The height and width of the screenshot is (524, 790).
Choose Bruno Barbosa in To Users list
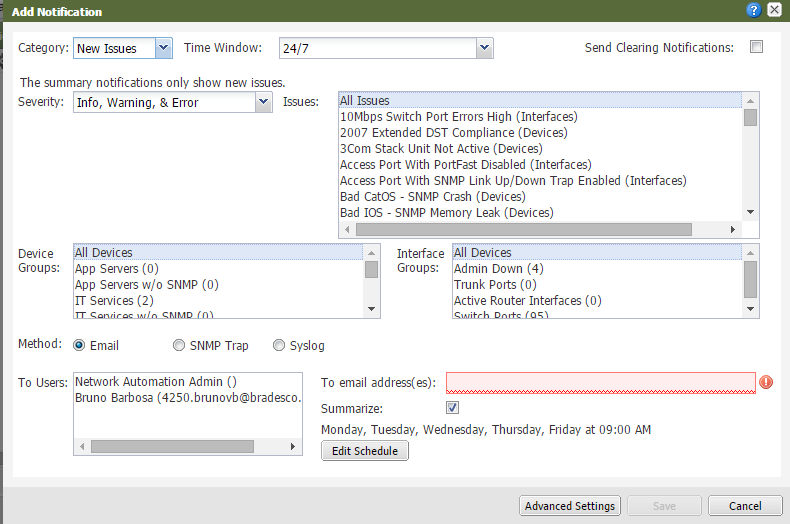188,397
